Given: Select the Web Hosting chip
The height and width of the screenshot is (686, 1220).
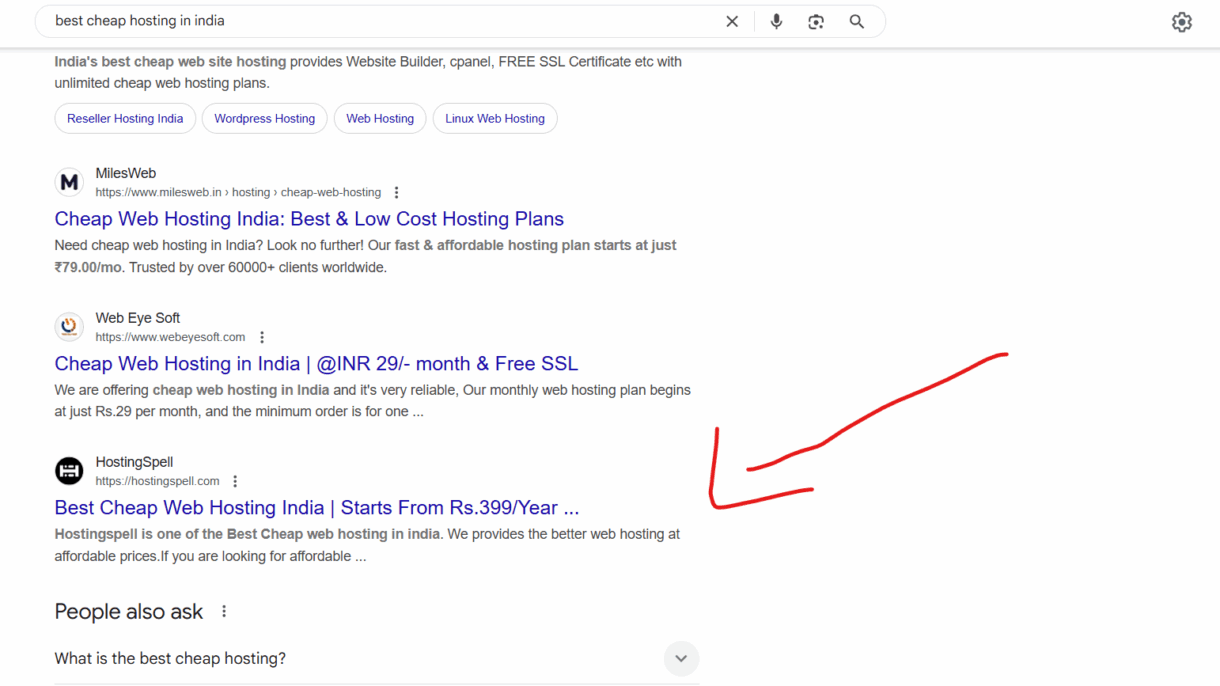Looking at the screenshot, I should coord(380,118).
